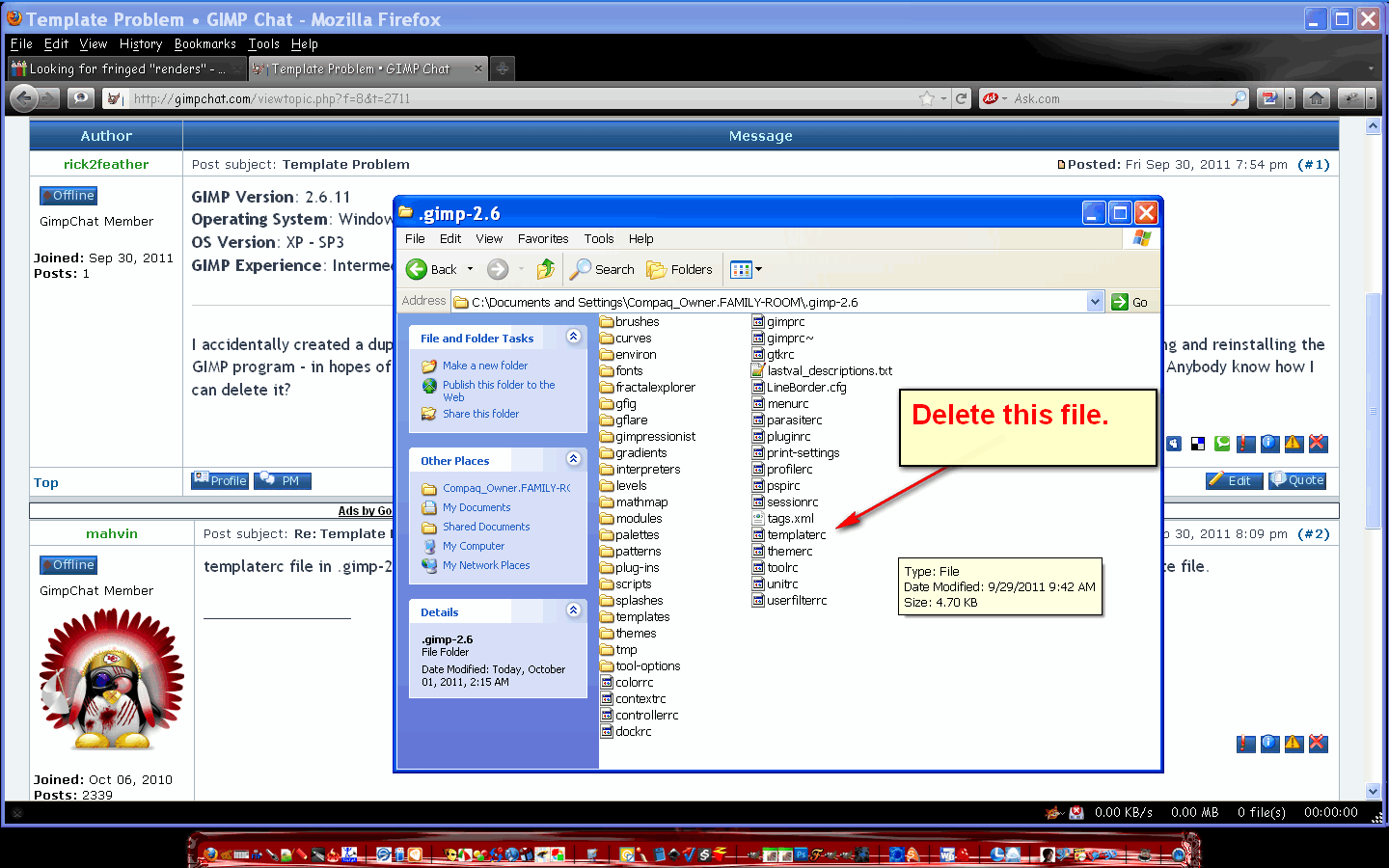Click the magnifier in the Ask.com search box
Screen dimensions: 1389x868
point(1239,98)
